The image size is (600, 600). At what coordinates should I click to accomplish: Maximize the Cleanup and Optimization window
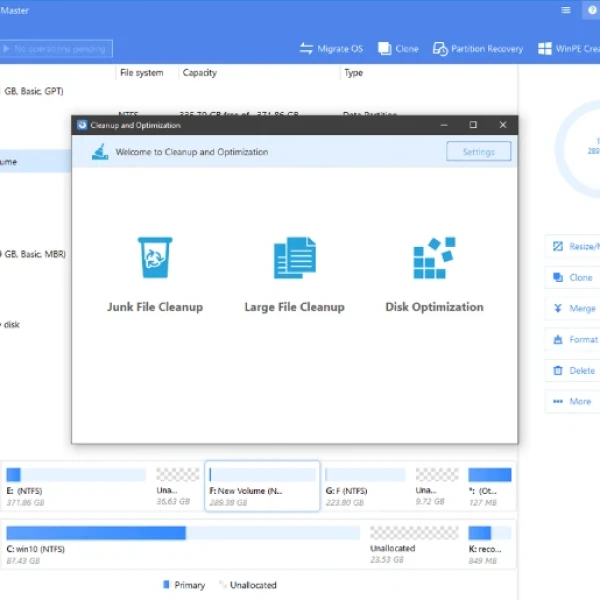tap(473, 125)
